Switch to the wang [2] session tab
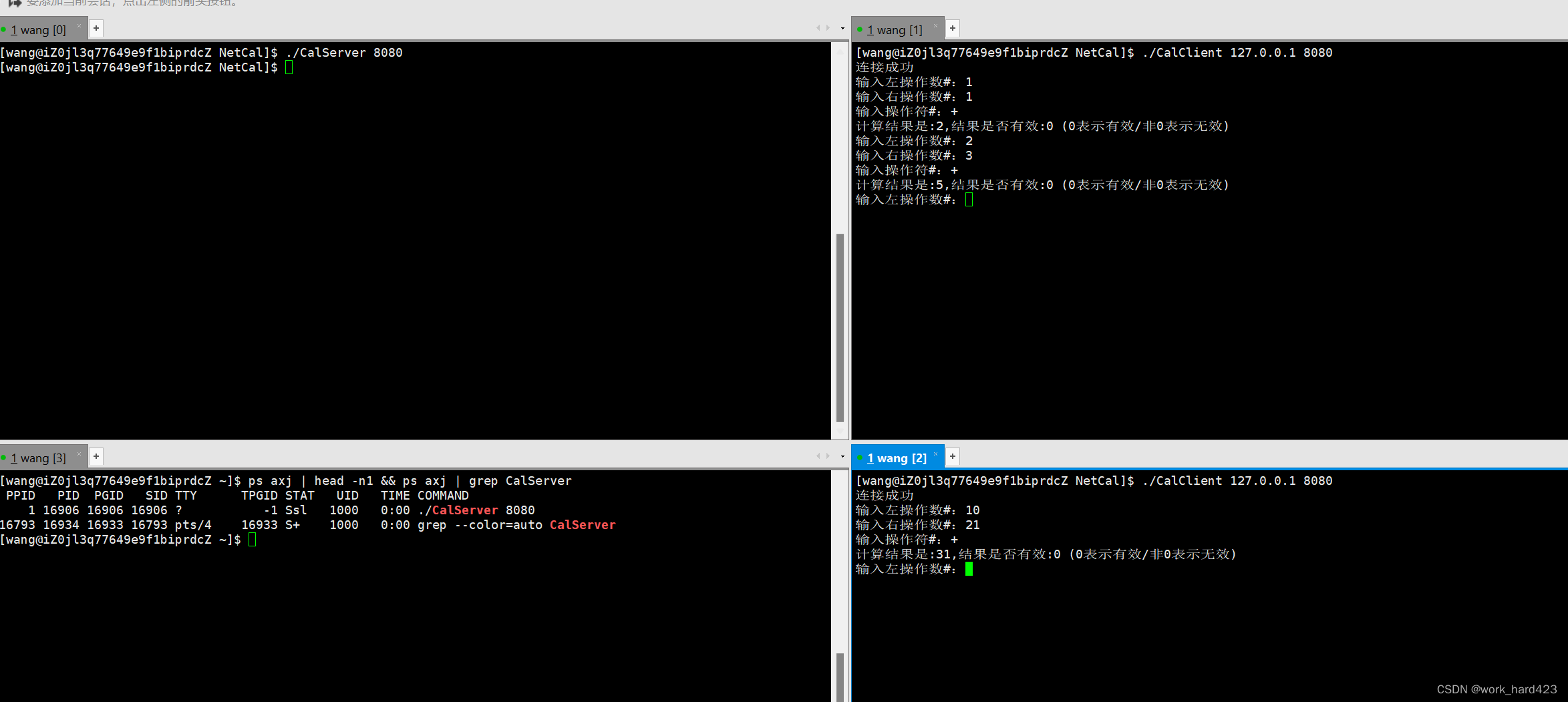Screen dimensions: 1568x702 point(897,458)
